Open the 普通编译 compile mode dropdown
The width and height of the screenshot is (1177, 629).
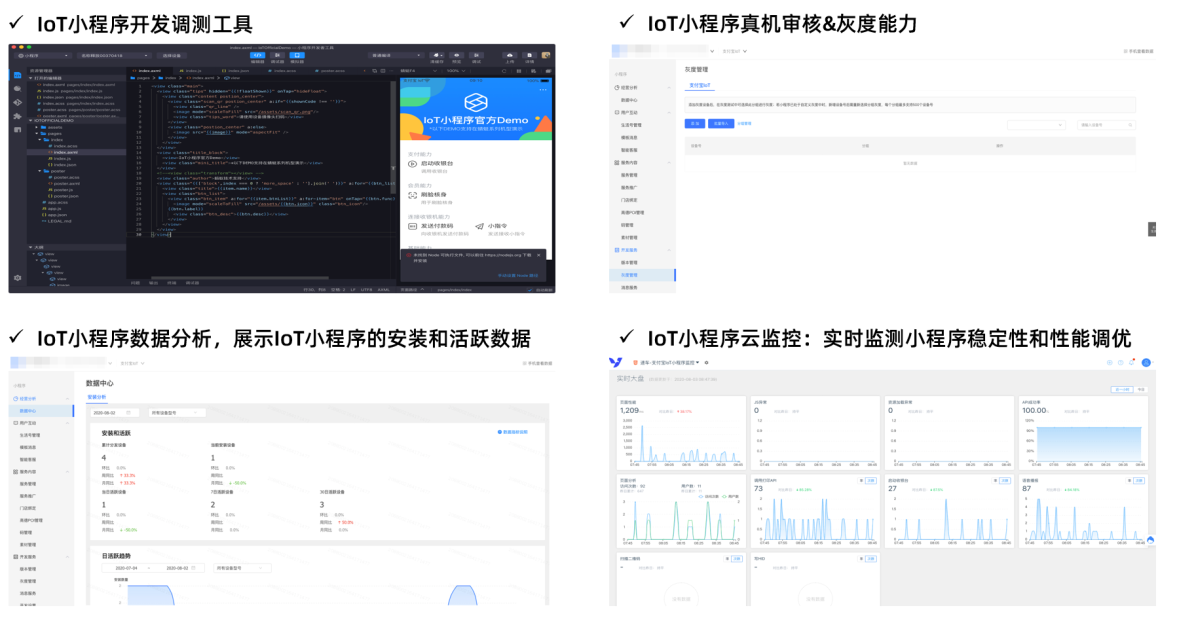(x=396, y=56)
